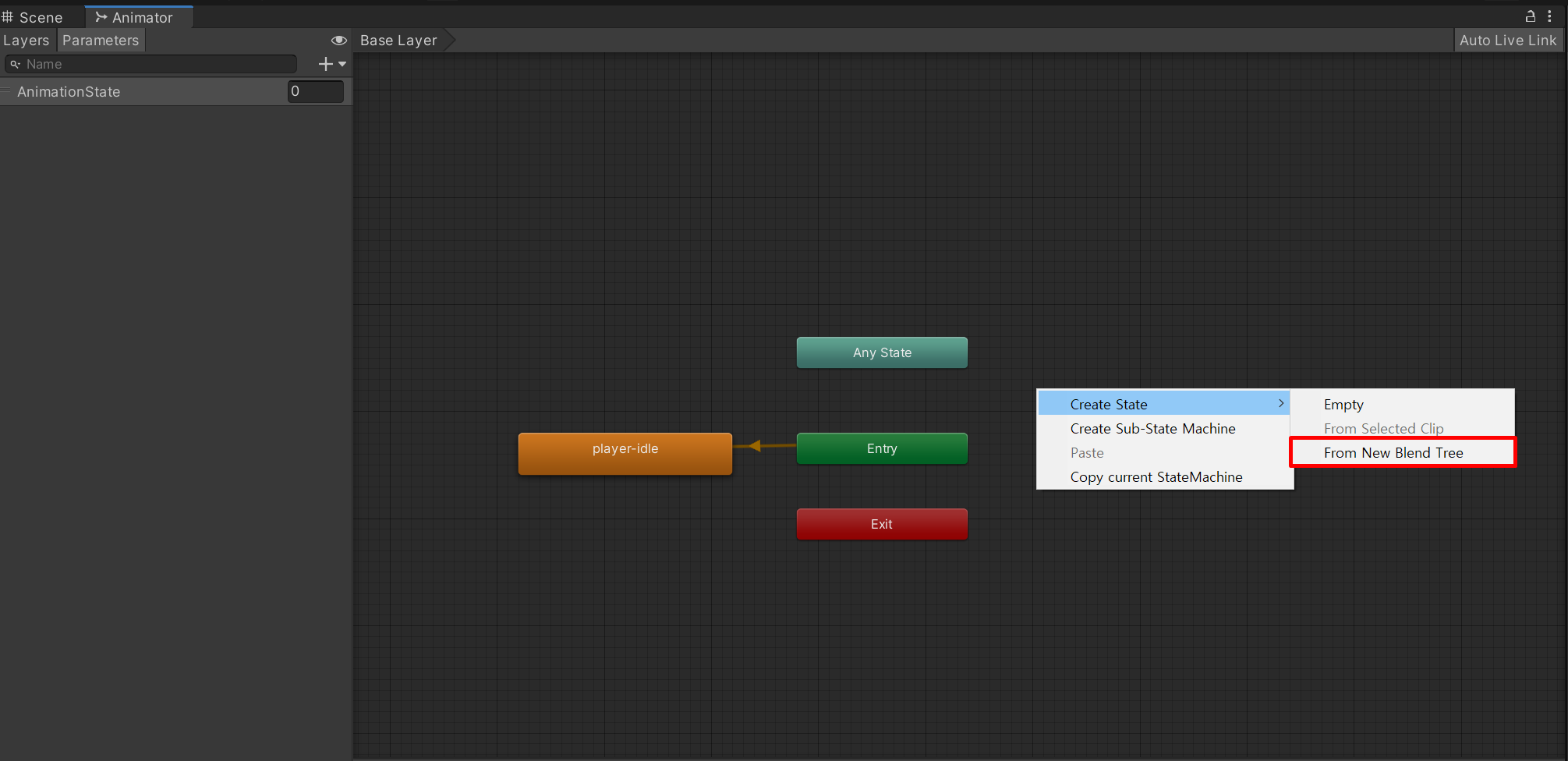
Task: Choose Create Sub-State Machine
Action: pos(1163,429)
